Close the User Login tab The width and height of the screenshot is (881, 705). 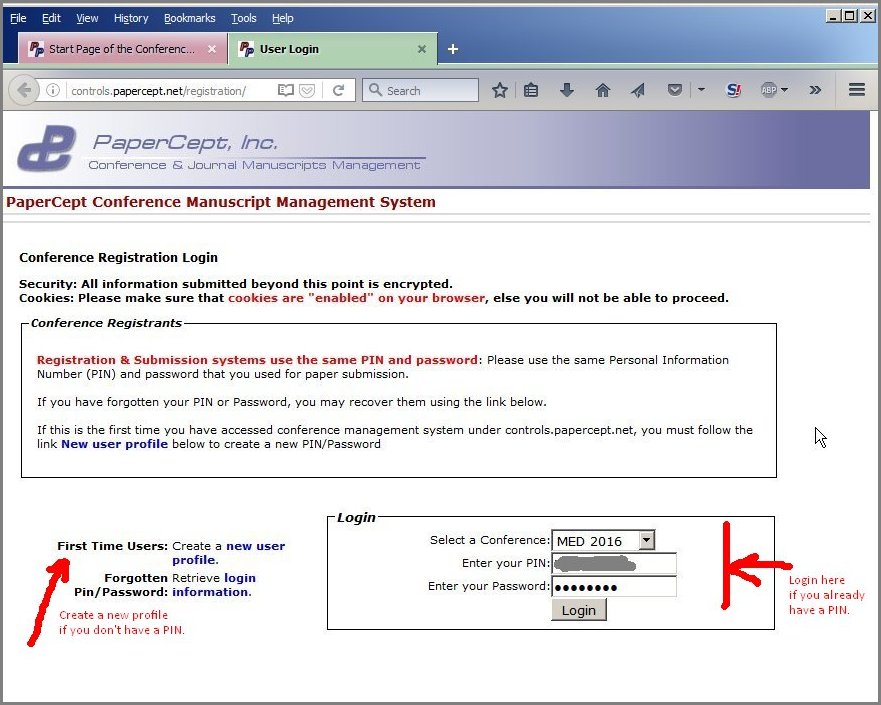pyautogui.click(x=422, y=49)
